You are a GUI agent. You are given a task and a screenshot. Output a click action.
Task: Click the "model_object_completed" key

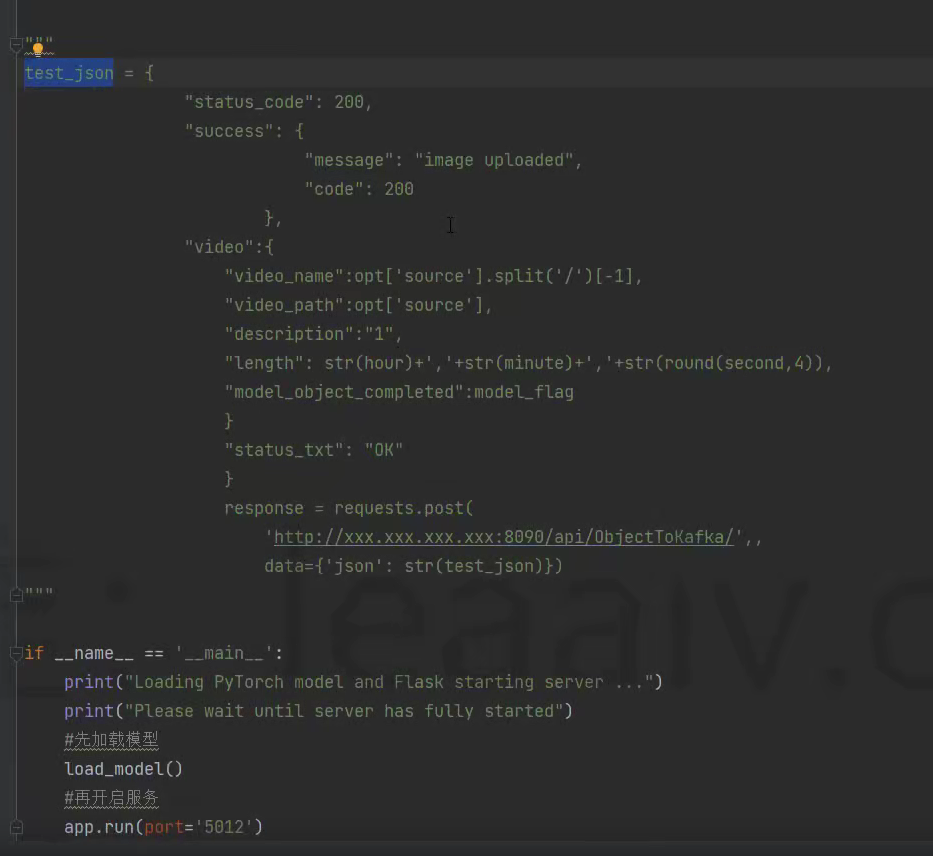[343, 392]
